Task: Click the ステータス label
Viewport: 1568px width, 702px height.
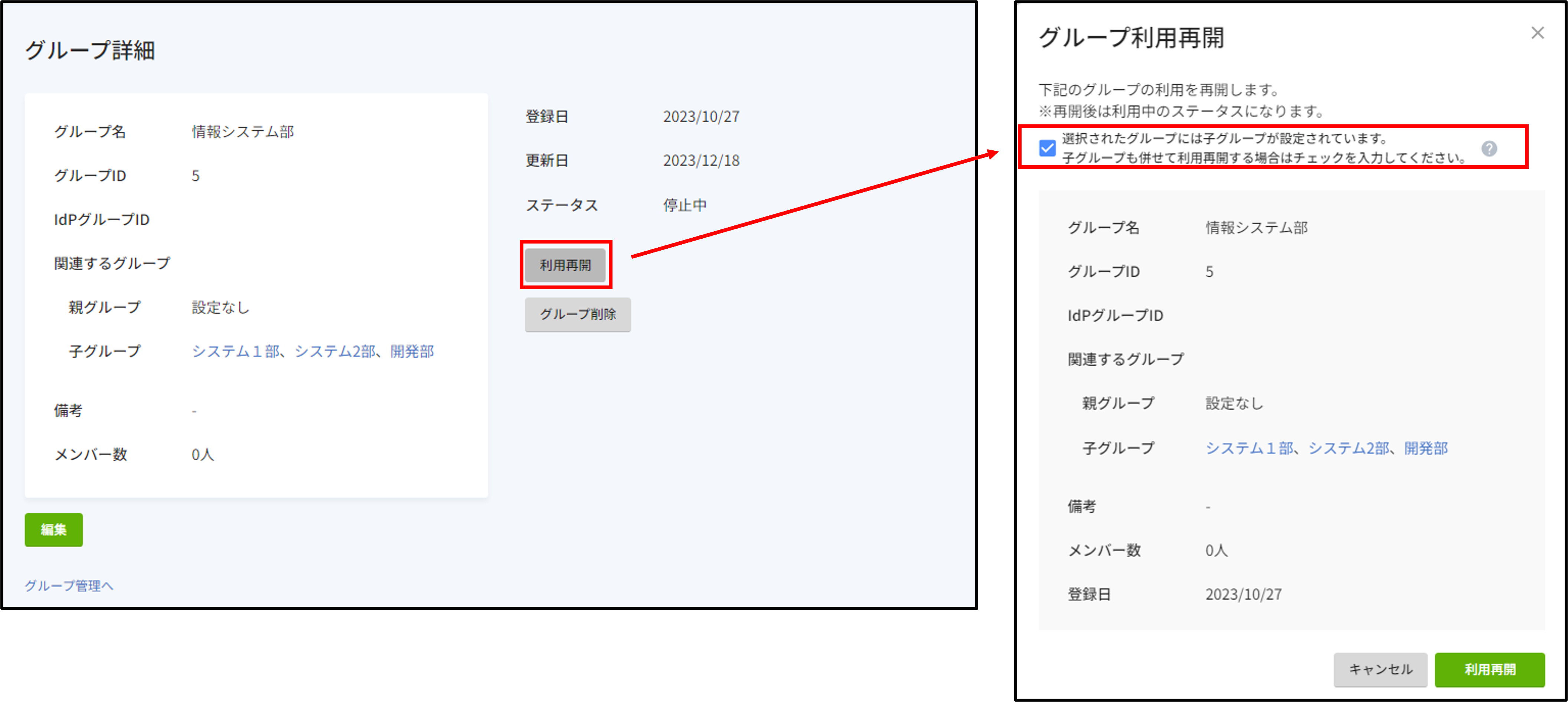Action: [562, 205]
